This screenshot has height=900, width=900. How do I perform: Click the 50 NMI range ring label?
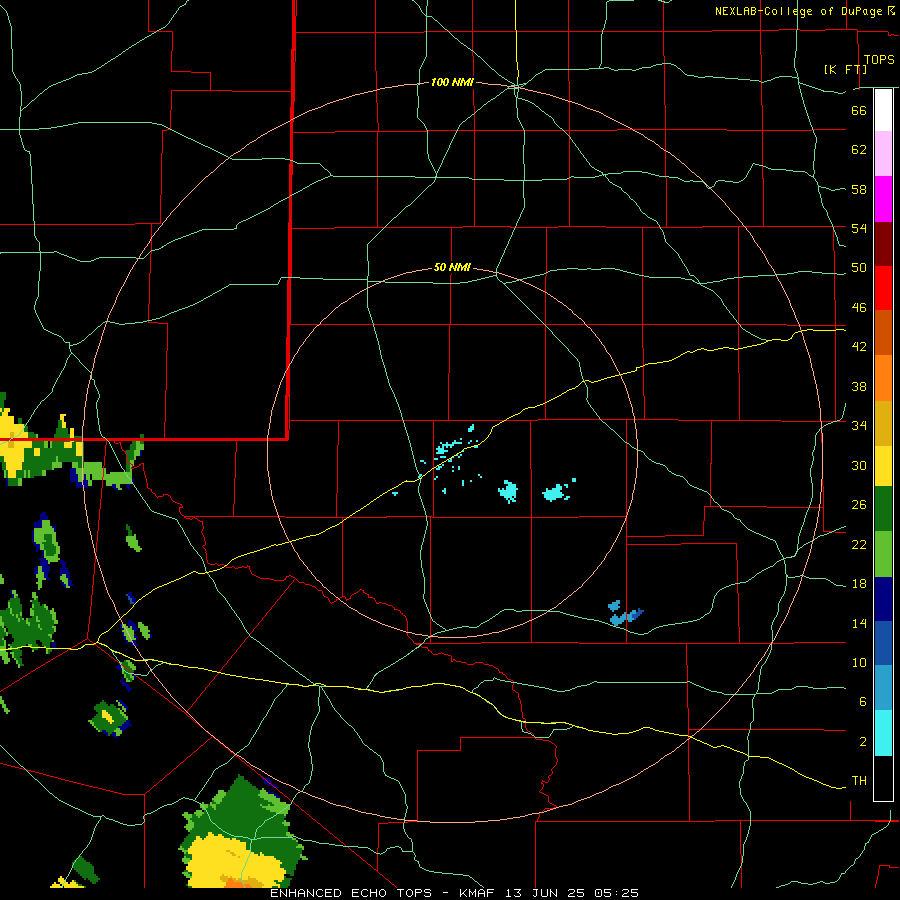452,267
